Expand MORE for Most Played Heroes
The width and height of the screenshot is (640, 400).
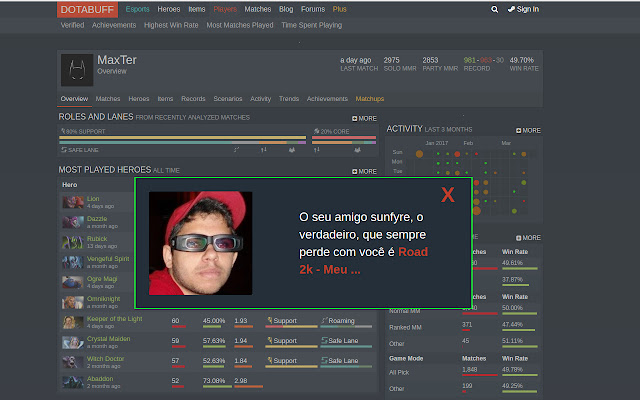pos(364,171)
